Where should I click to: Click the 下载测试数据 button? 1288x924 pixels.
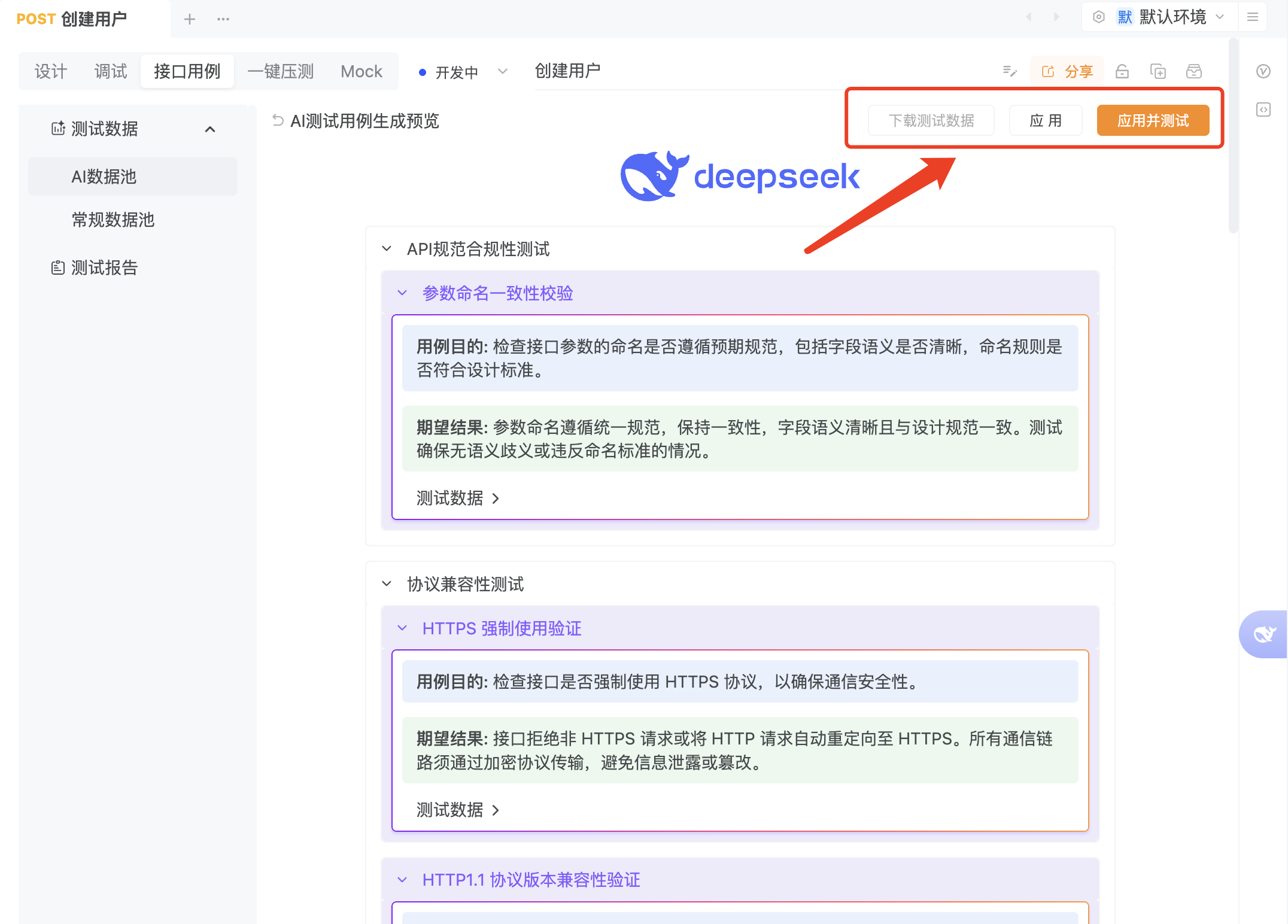[x=931, y=120]
